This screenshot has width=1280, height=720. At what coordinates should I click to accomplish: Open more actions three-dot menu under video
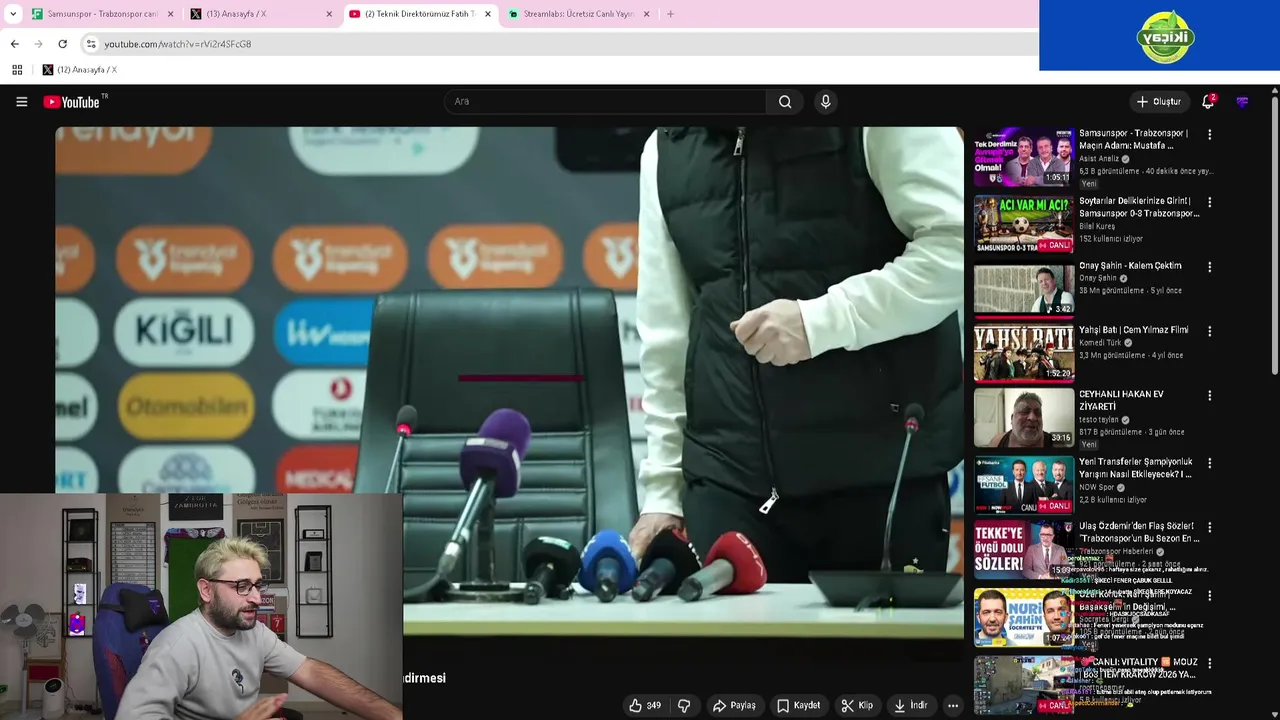[953, 705]
